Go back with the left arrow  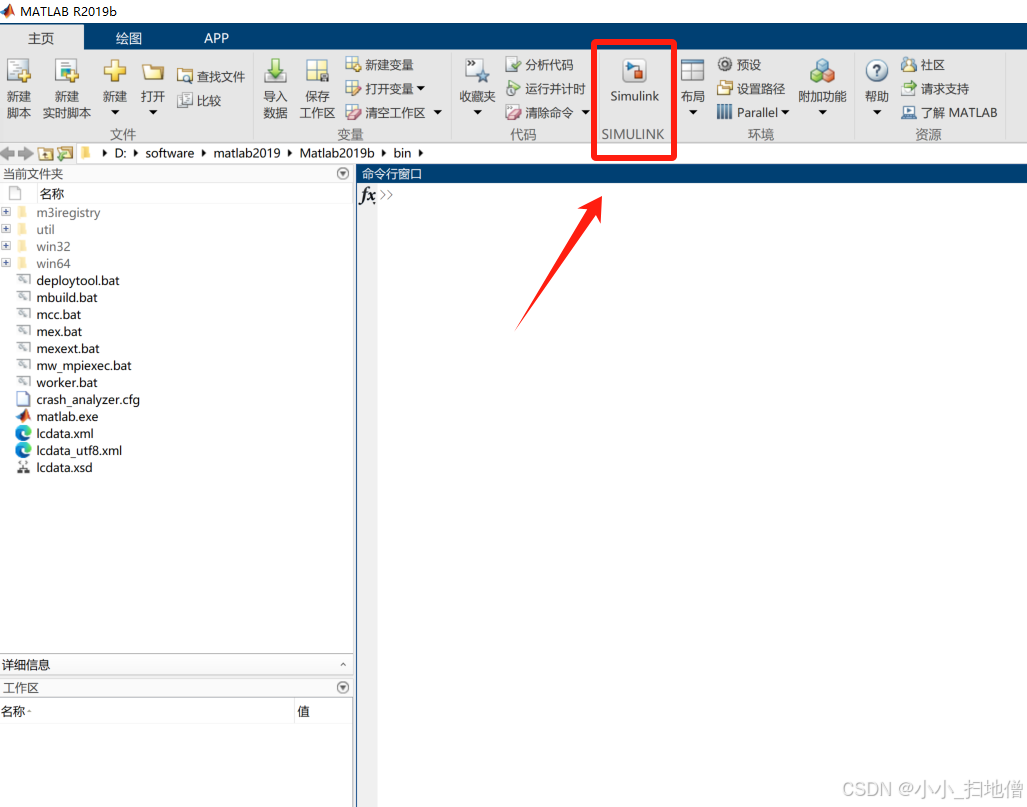point(8,153)
